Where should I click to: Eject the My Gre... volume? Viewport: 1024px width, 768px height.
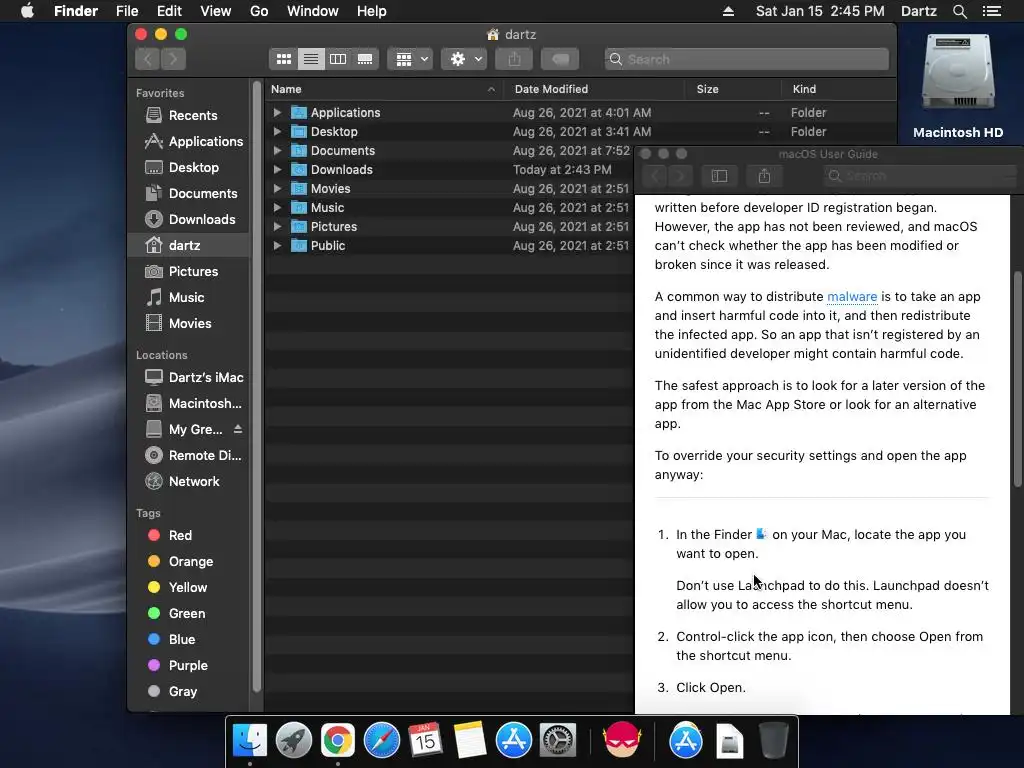pyautogui.click(x=238, y=429)
